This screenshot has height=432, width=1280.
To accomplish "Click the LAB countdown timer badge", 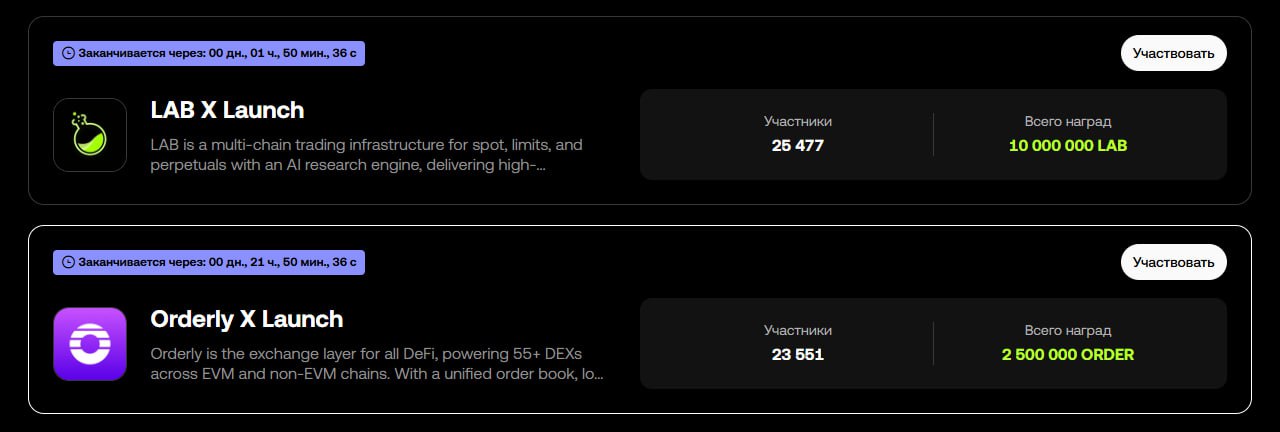I will pos(209,53).
